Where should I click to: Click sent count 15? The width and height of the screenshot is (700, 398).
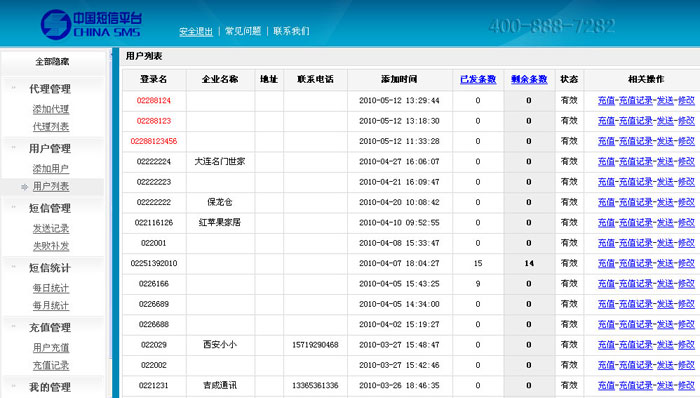(x=478, y=263)
